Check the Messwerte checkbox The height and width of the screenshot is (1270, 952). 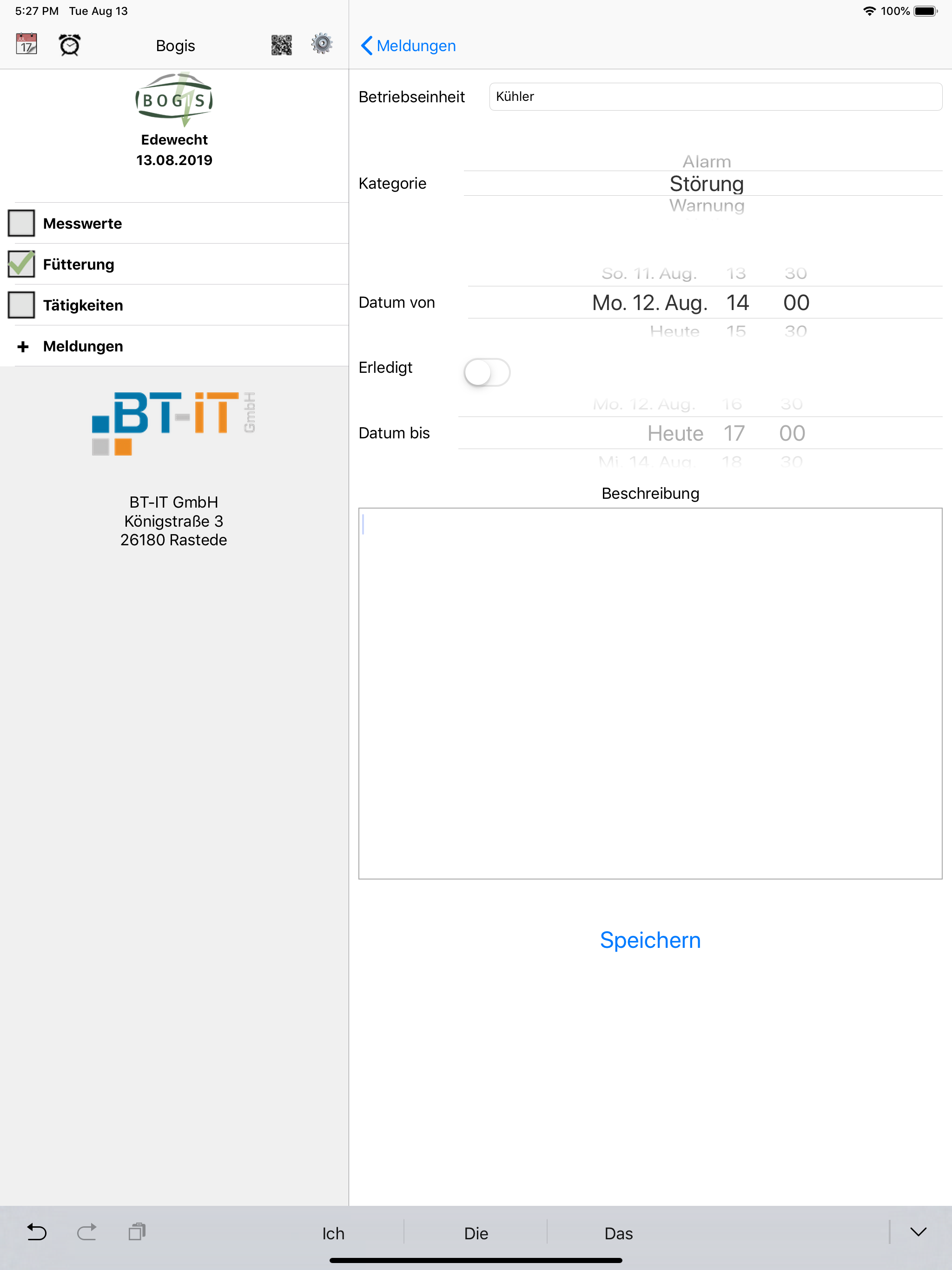pos(21,223)
